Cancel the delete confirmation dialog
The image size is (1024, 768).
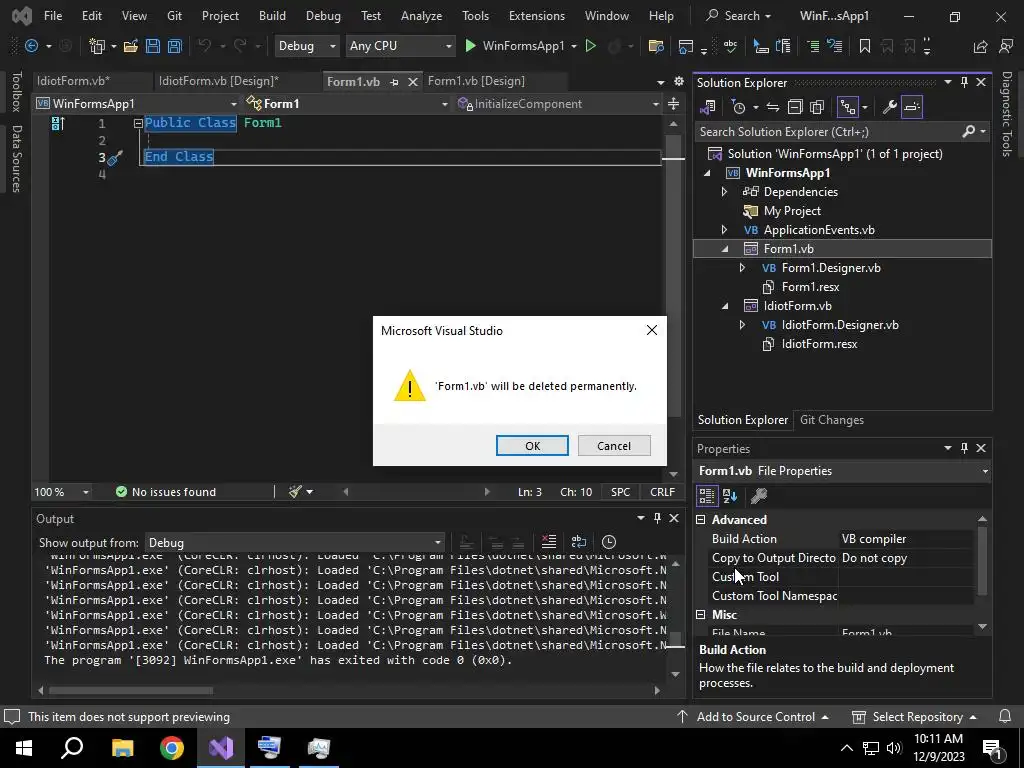click(614, 445)
